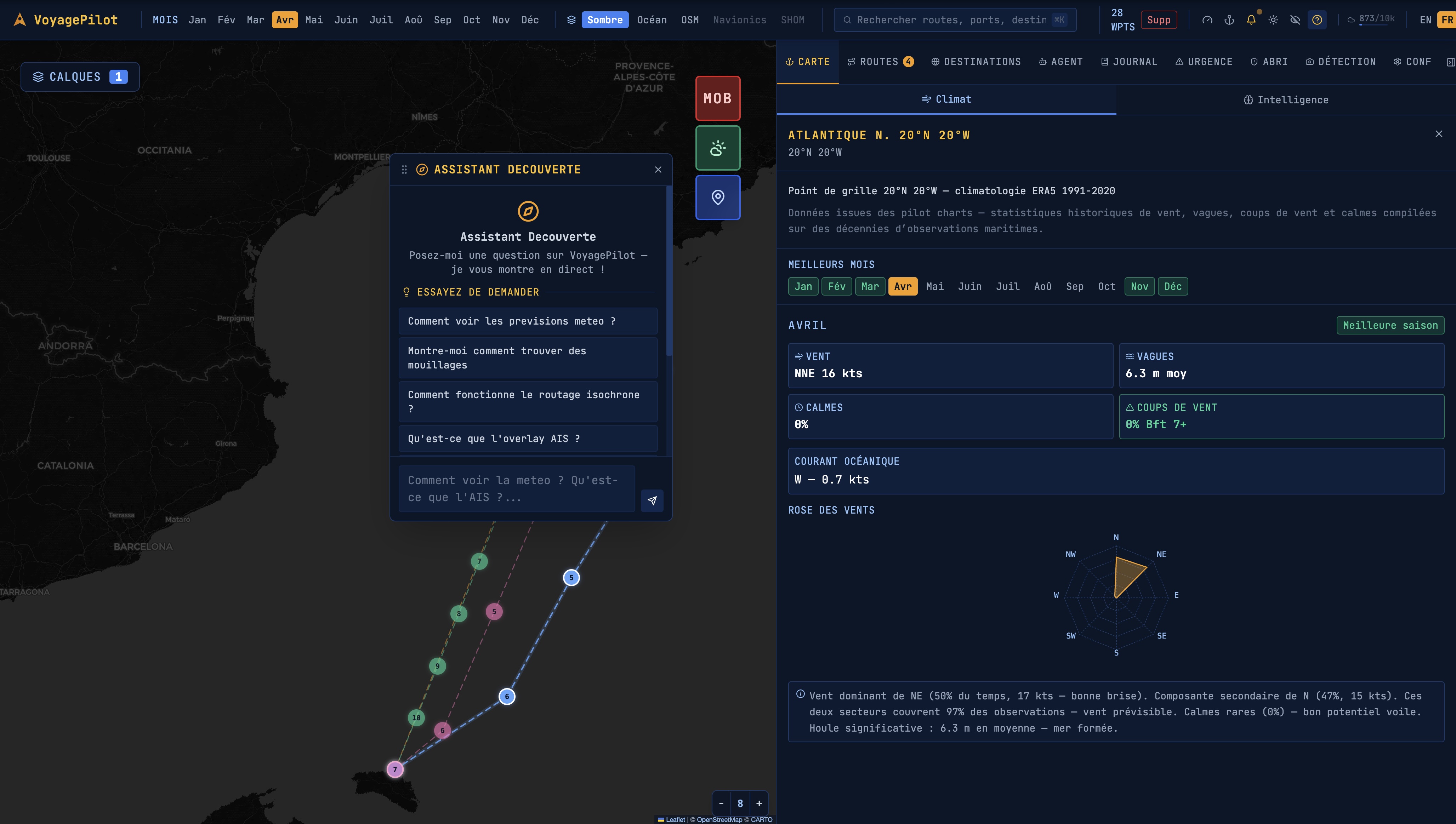
Task: Select the CARTE tab
Action: [x=807, y=62]
